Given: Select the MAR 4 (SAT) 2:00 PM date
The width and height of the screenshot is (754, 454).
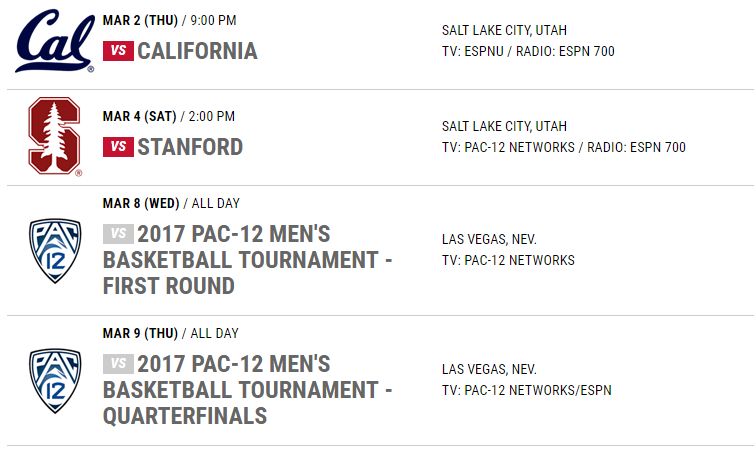Looking at the screenshot, I should click(169, 116).
